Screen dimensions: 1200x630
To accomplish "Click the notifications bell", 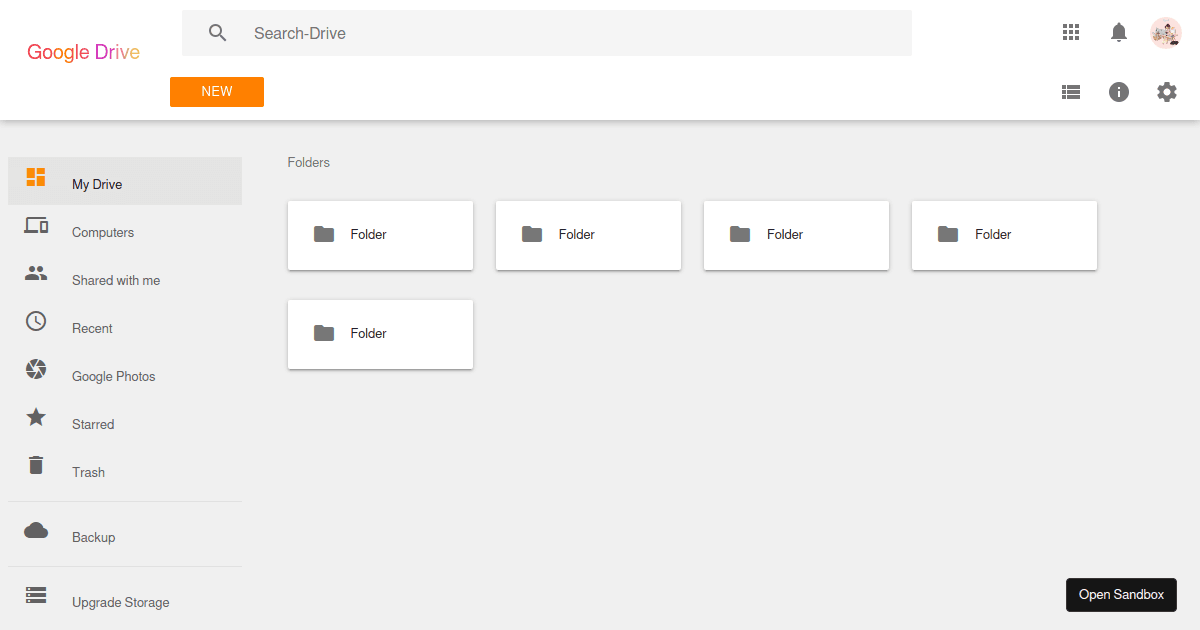I will 1118,32.
